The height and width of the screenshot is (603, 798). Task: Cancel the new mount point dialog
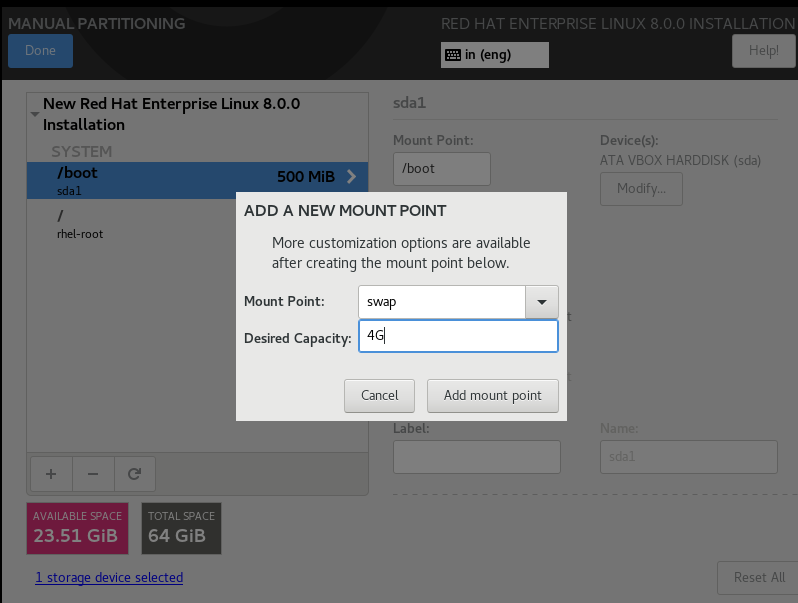(x=379, y=395)
